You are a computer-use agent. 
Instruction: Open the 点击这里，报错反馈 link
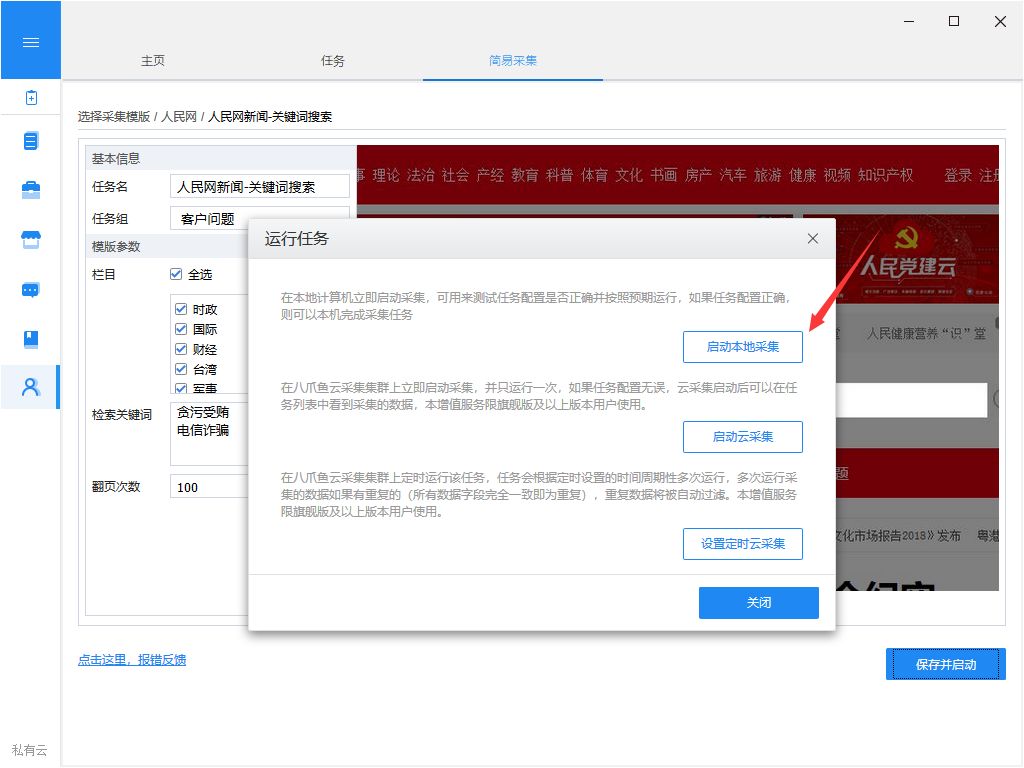132,660
